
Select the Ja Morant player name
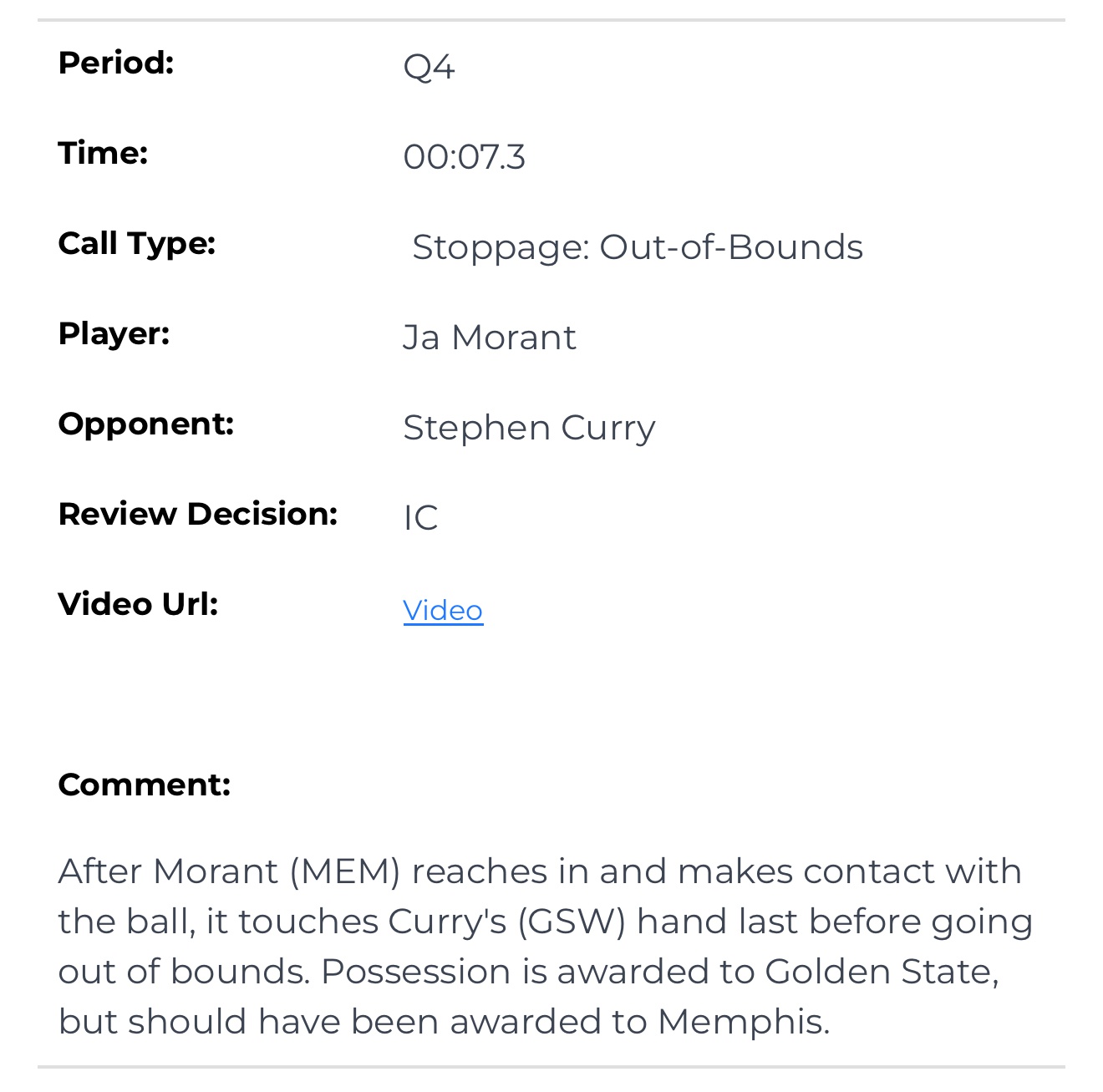tap(489, 338)
